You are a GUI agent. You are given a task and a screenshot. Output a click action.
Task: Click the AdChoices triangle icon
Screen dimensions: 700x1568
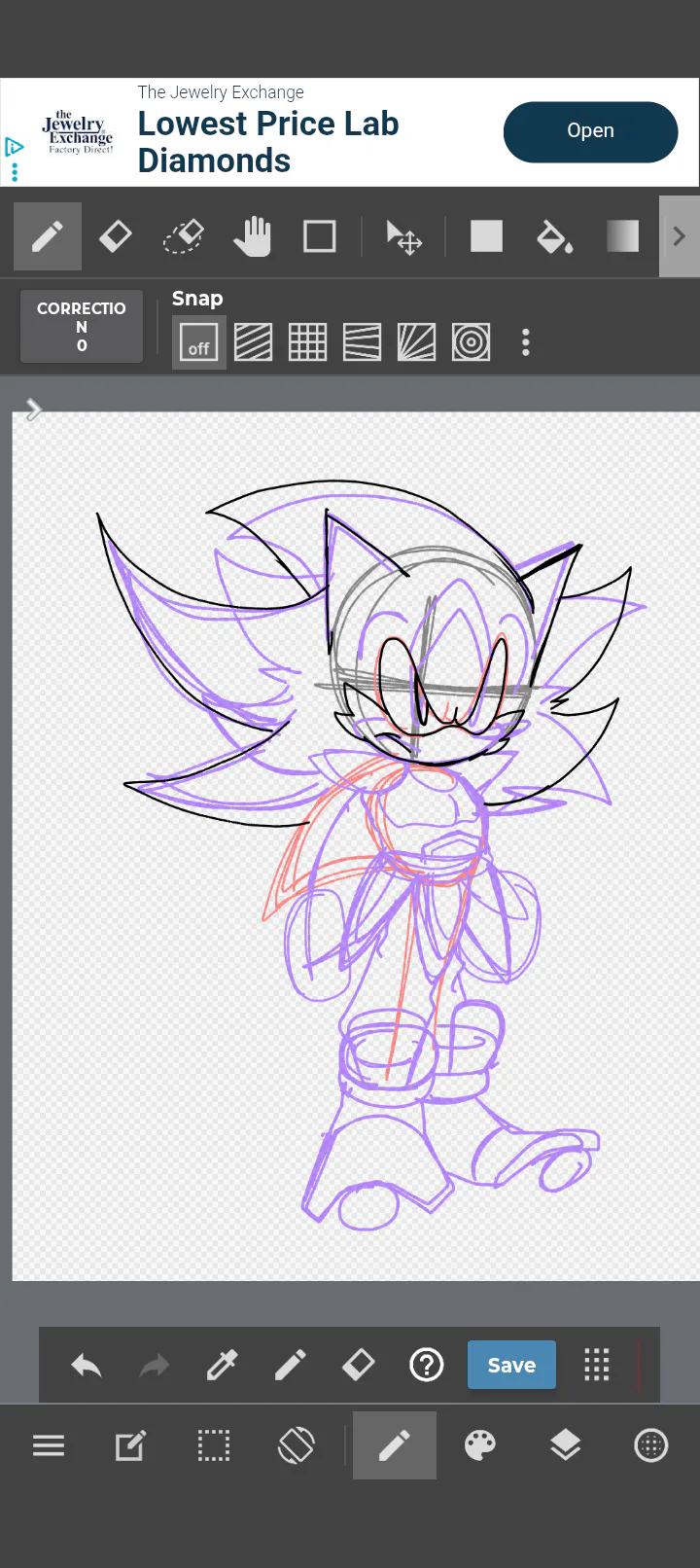point(14,147)
